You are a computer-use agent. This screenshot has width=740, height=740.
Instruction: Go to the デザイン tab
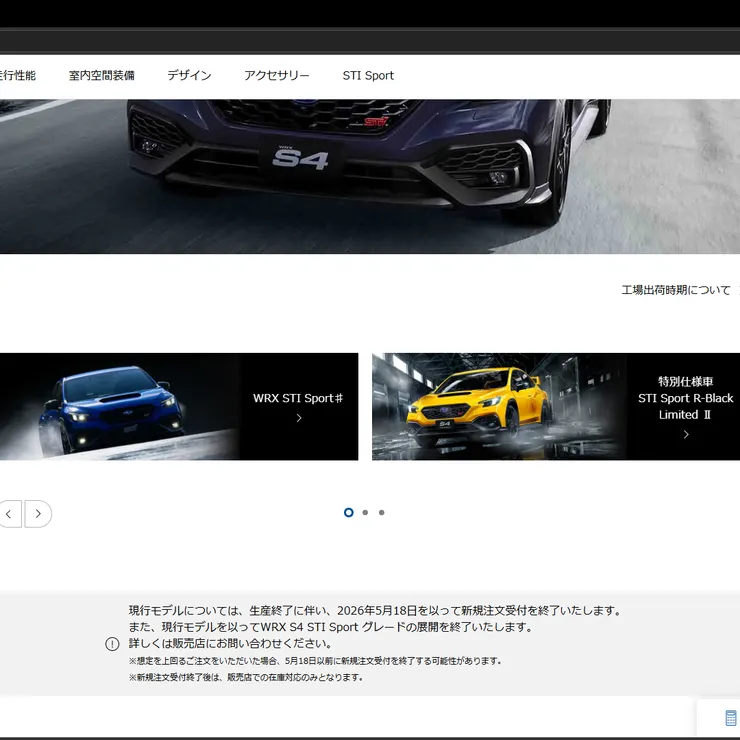pos(189,76)
